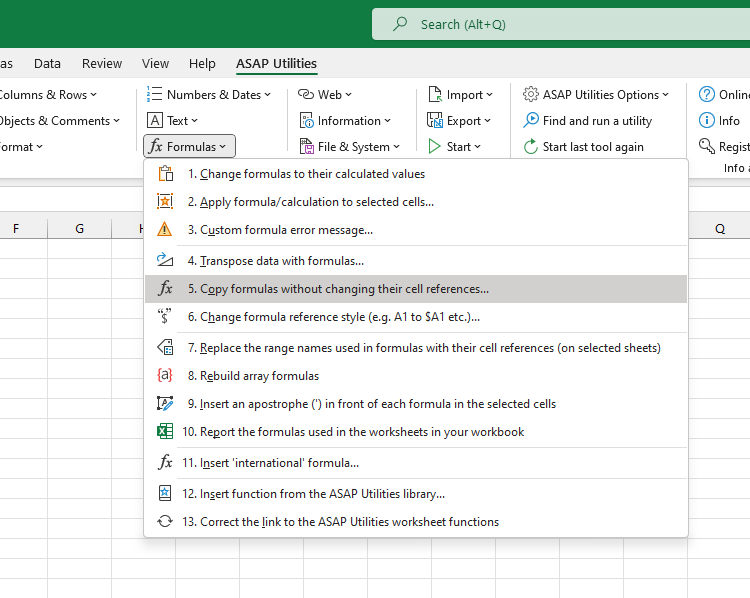Choose Copy formulas without changing cell references

pos(416,288)
